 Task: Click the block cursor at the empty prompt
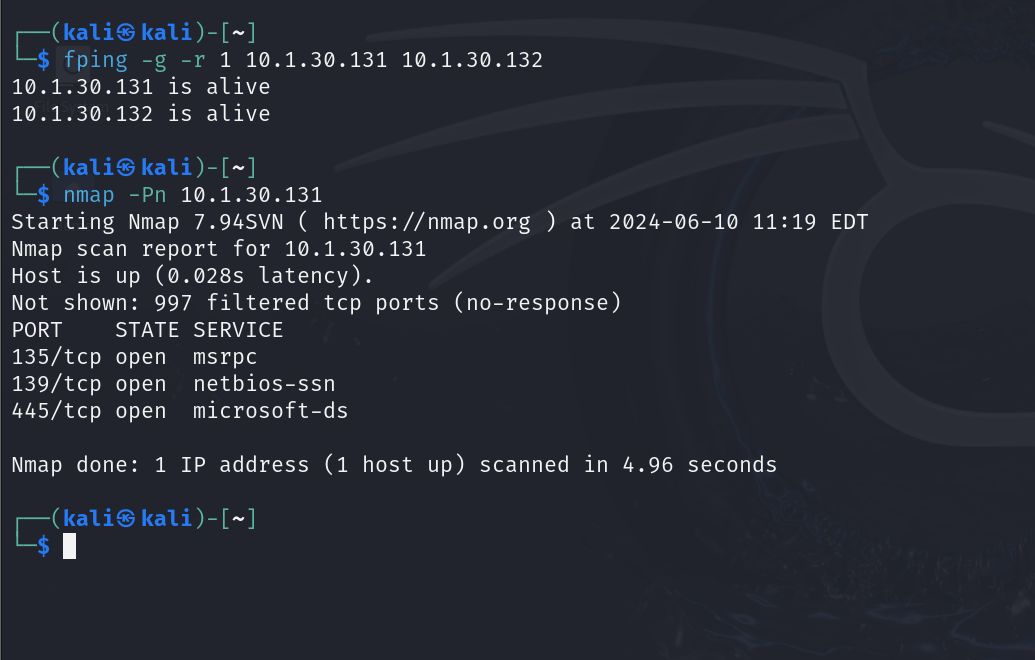point(69,546)
